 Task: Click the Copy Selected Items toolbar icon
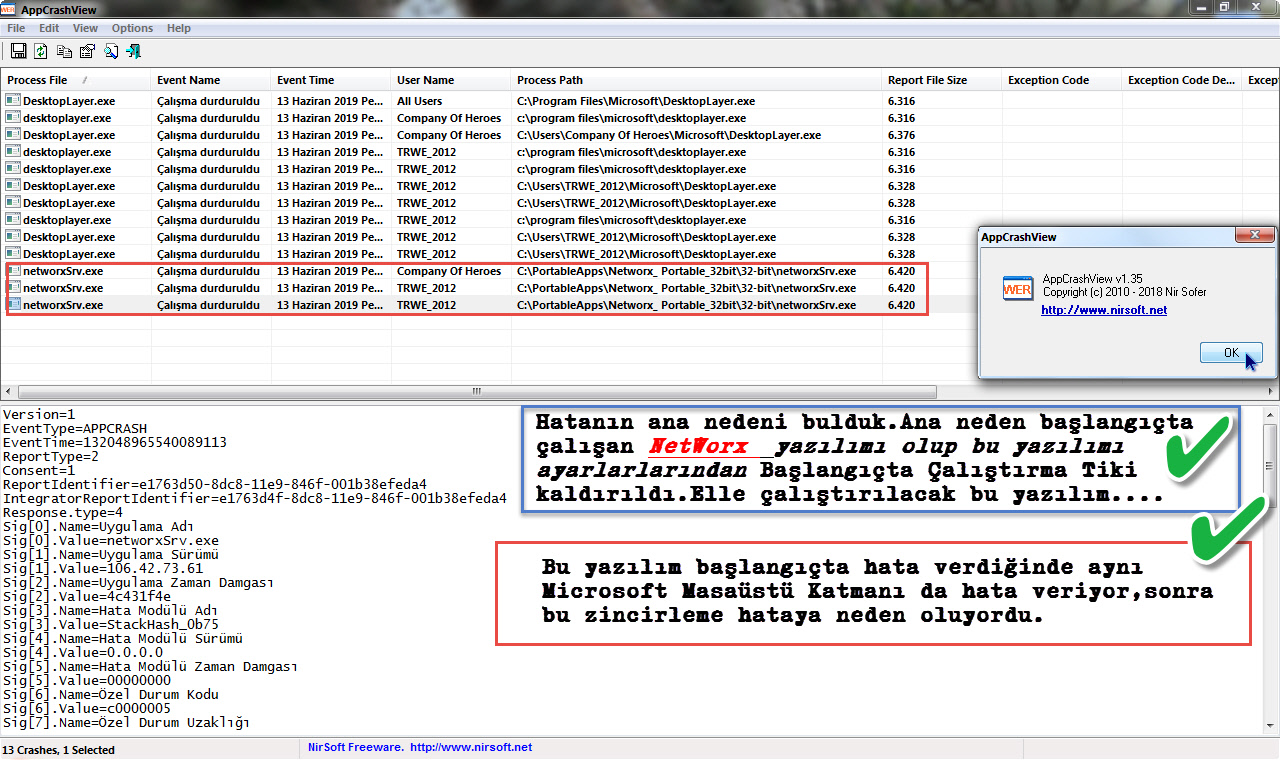click(x=65, y=51)
